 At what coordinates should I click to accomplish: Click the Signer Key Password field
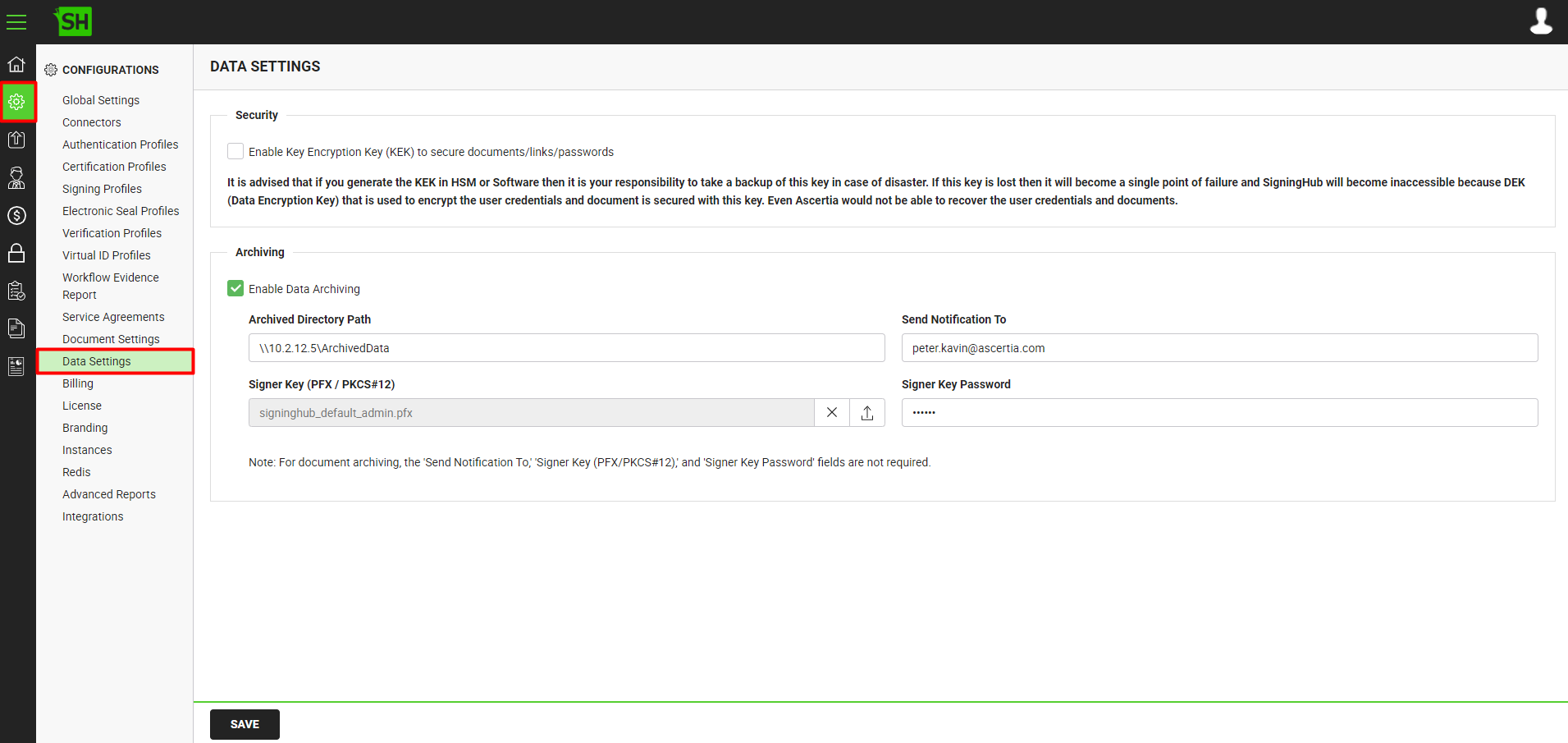(1219, 412)
